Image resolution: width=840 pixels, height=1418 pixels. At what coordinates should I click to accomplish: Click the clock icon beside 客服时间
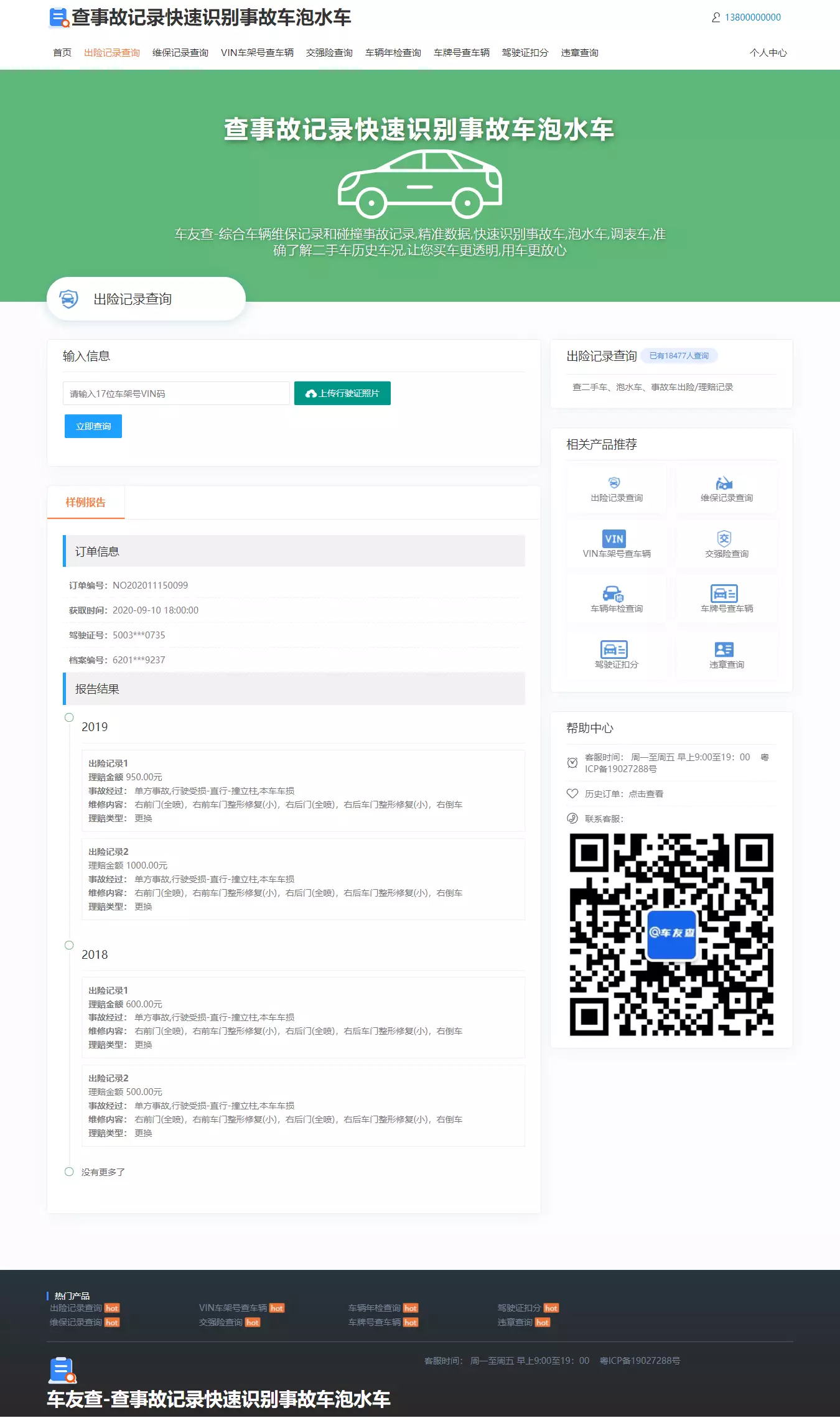coord(572,763)
